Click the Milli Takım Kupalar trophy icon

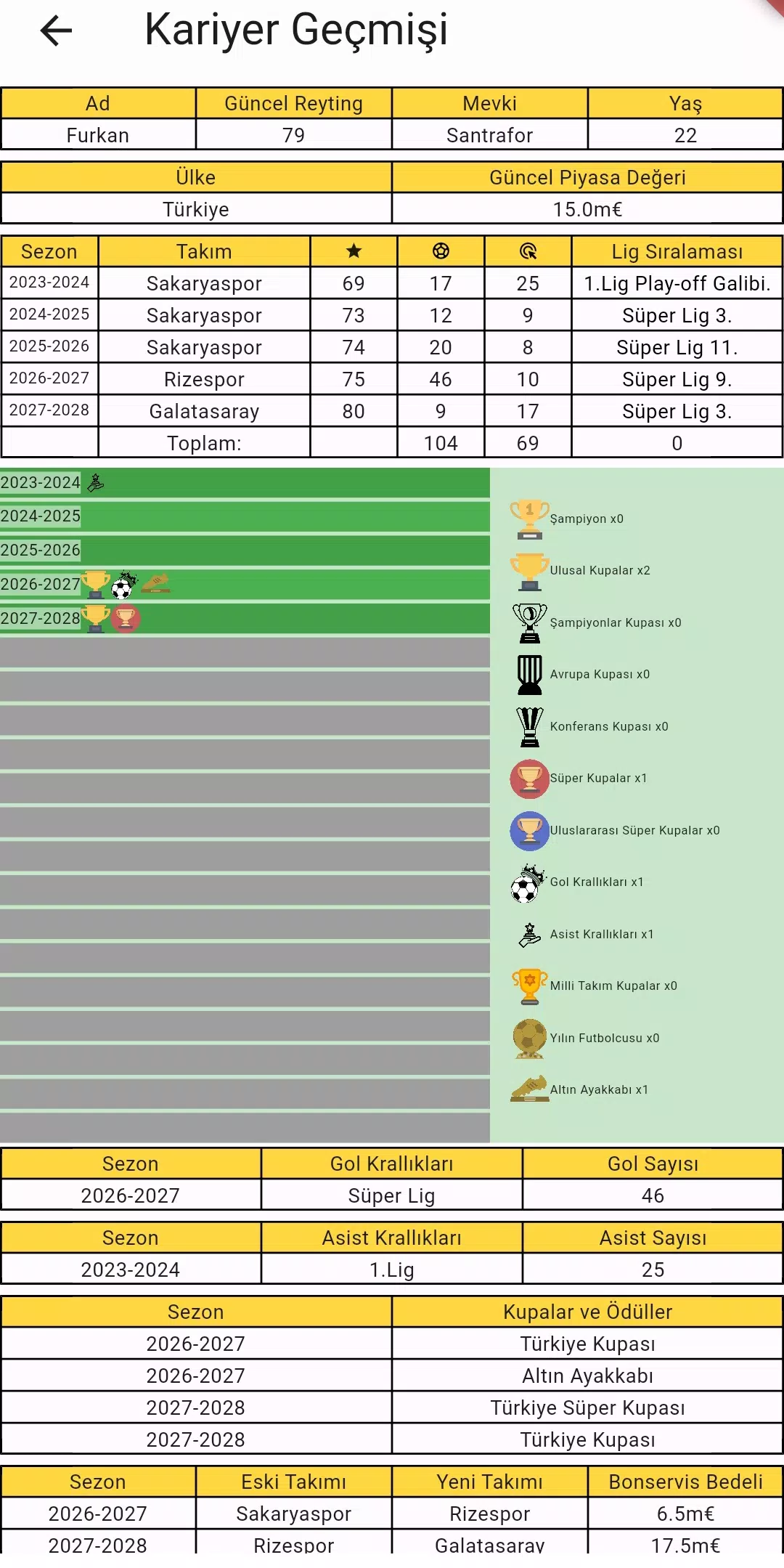(529, 986)
